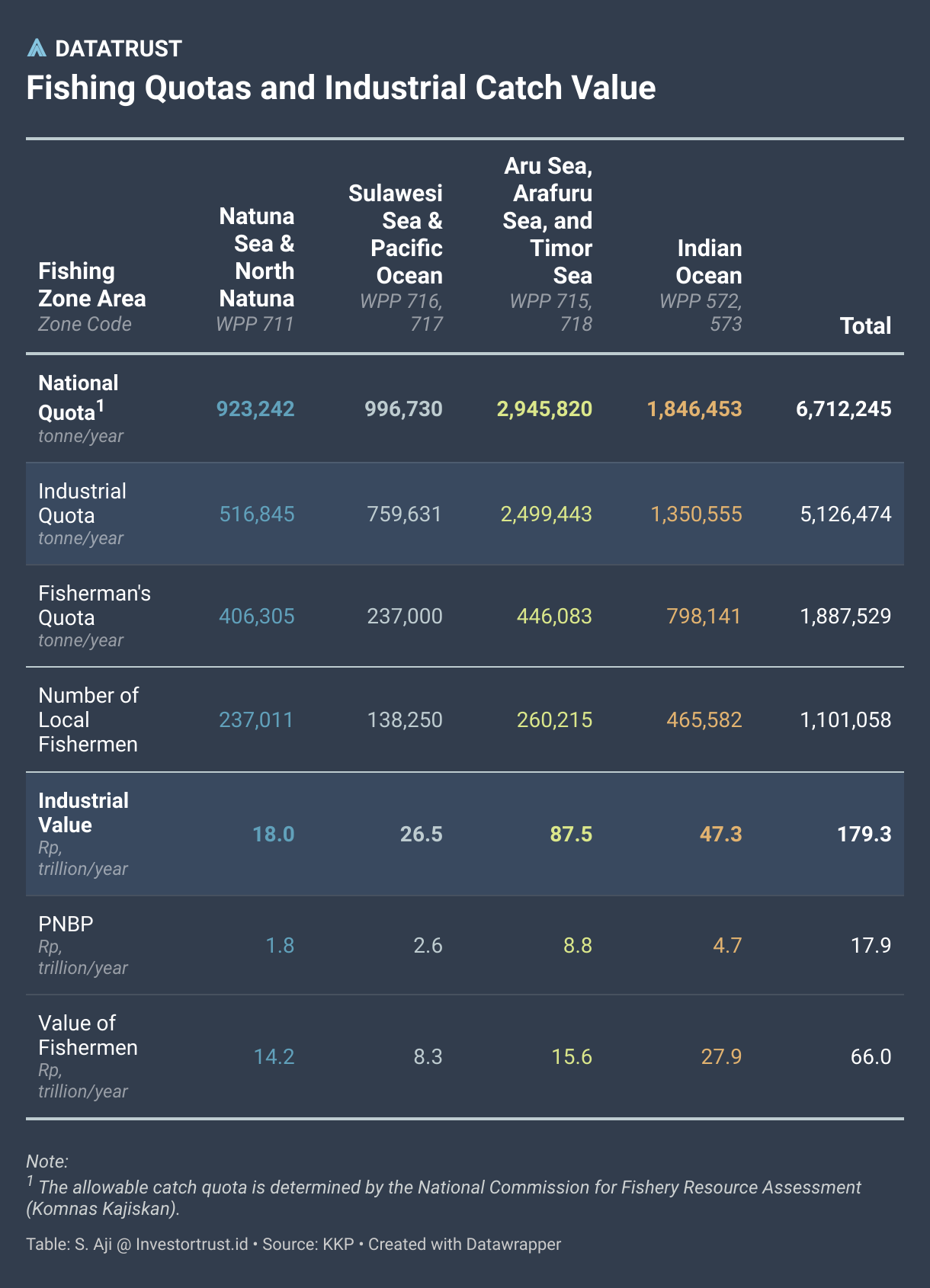Select the Industrial Quota row label

tap(82, 503)
